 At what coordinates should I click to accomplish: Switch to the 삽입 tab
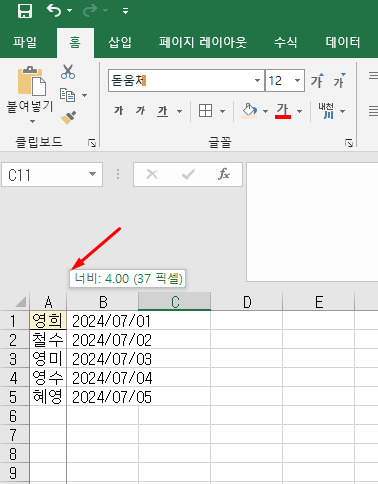tap(120, 42)
